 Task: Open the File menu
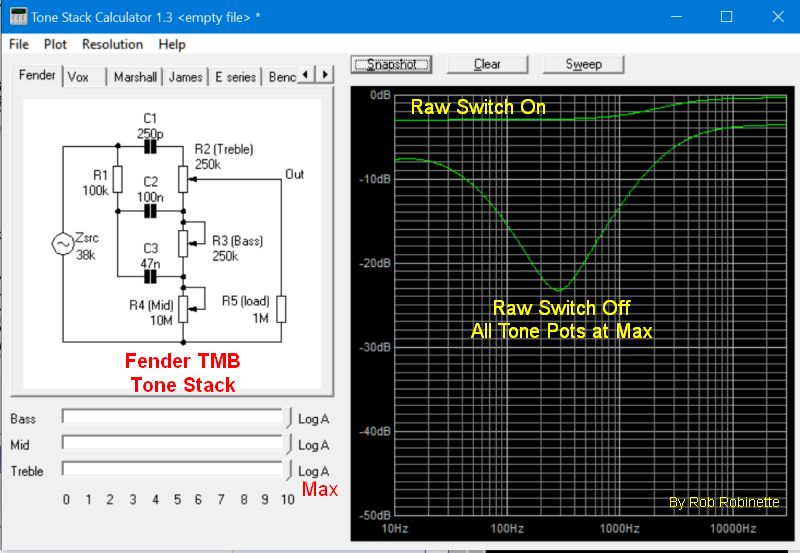tap(19, 44)
